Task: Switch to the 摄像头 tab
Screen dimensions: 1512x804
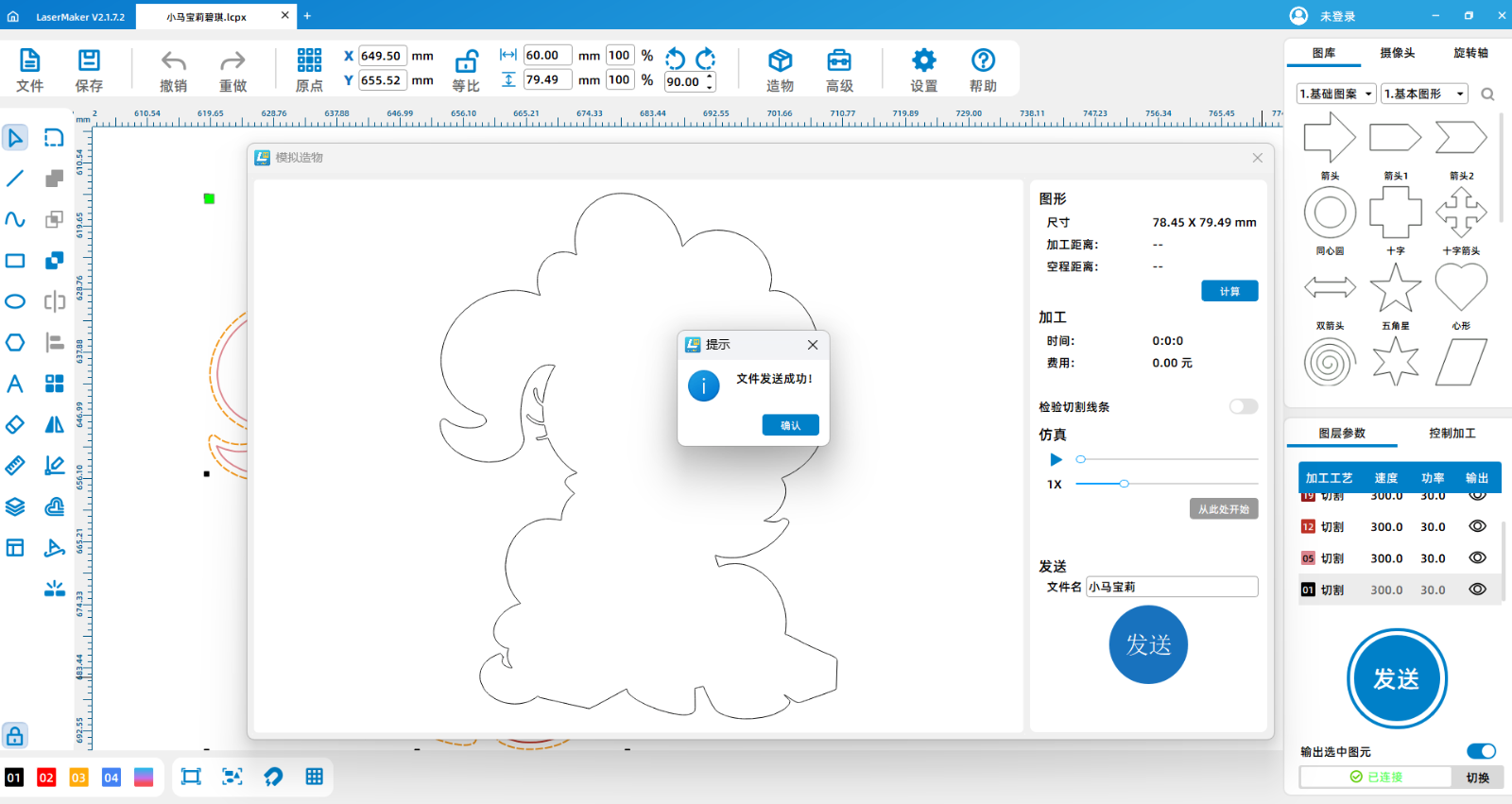Action: click(1397, 53)
